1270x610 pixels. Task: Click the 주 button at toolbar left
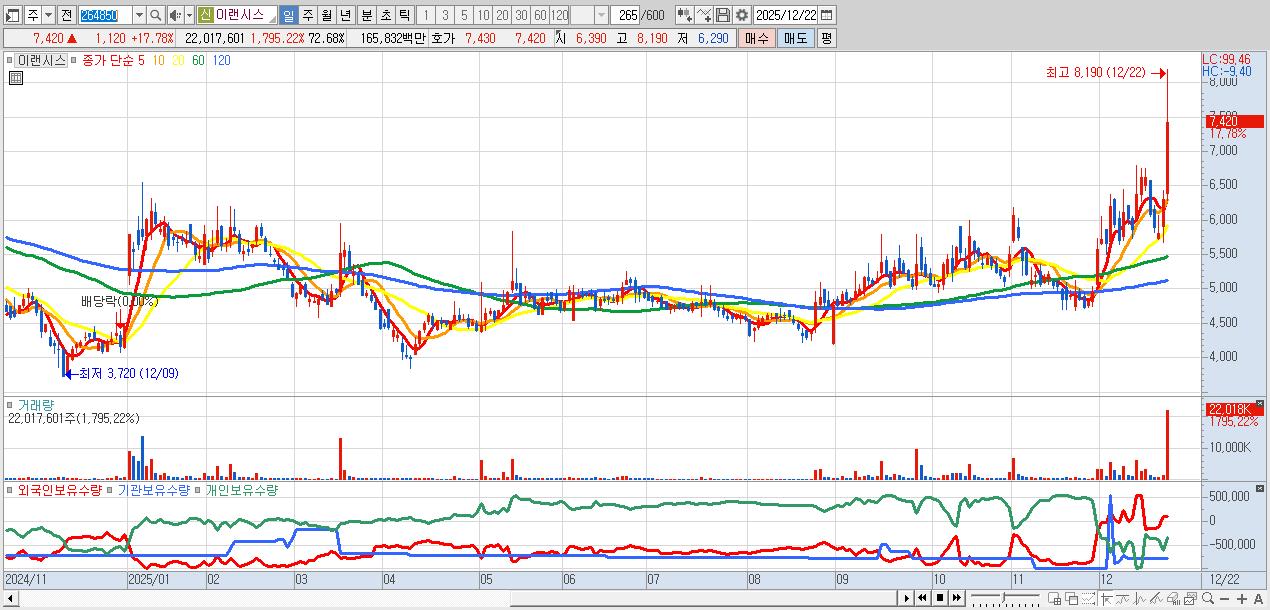[32, 16]
